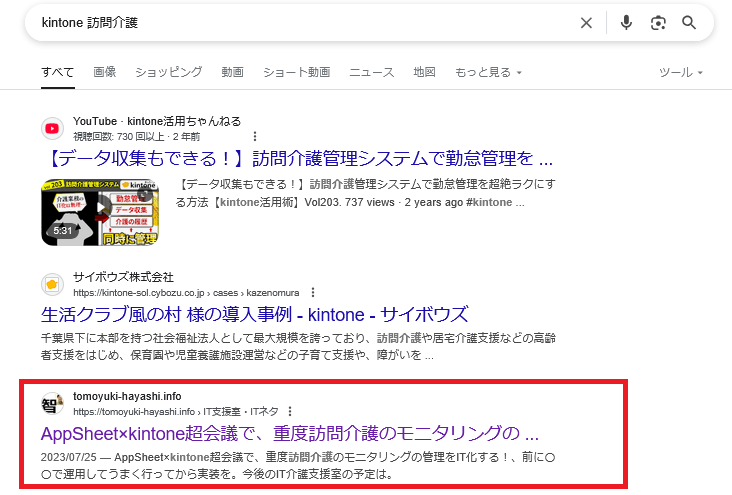Expand the もっと見る dropdown
This screenshot has height=495, width=732.
coord(488,72)
